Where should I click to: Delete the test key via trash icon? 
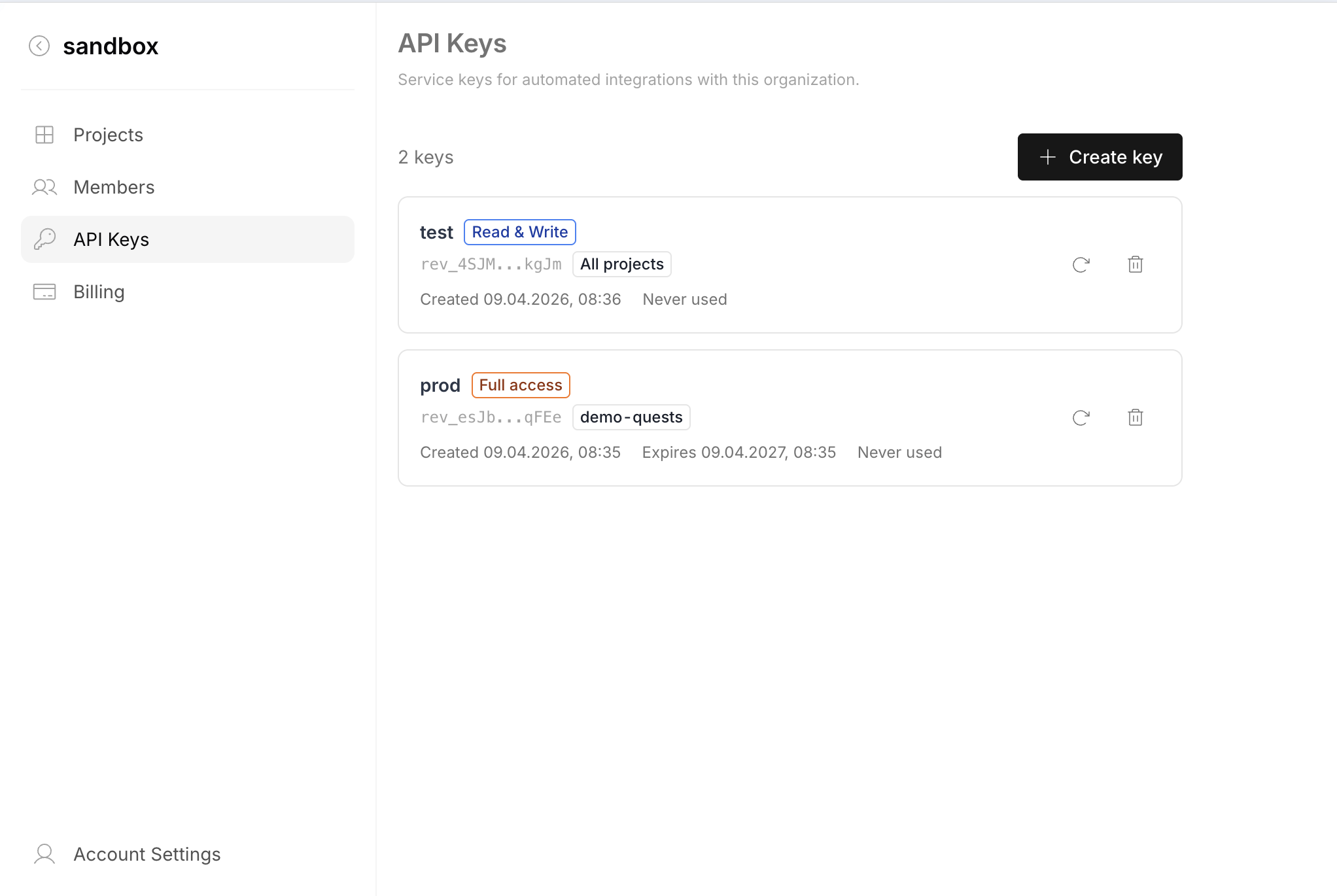coord(1135,264)
